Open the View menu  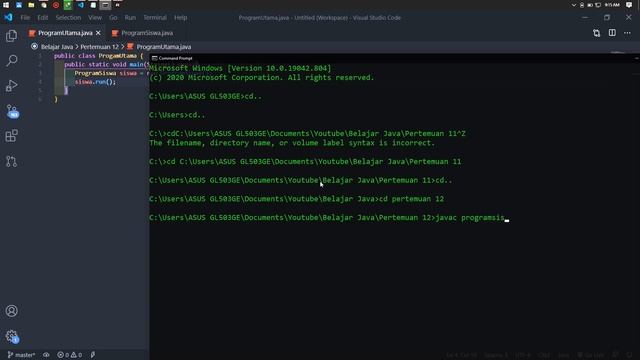coord(95,18)
